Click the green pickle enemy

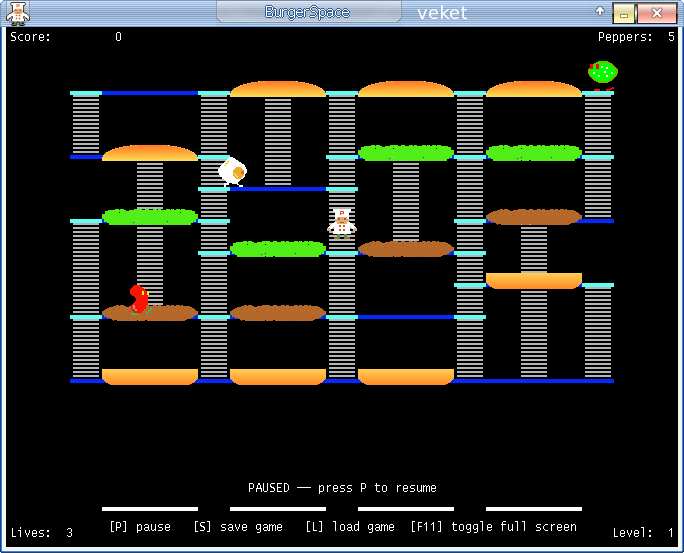(x=603, y=75)
